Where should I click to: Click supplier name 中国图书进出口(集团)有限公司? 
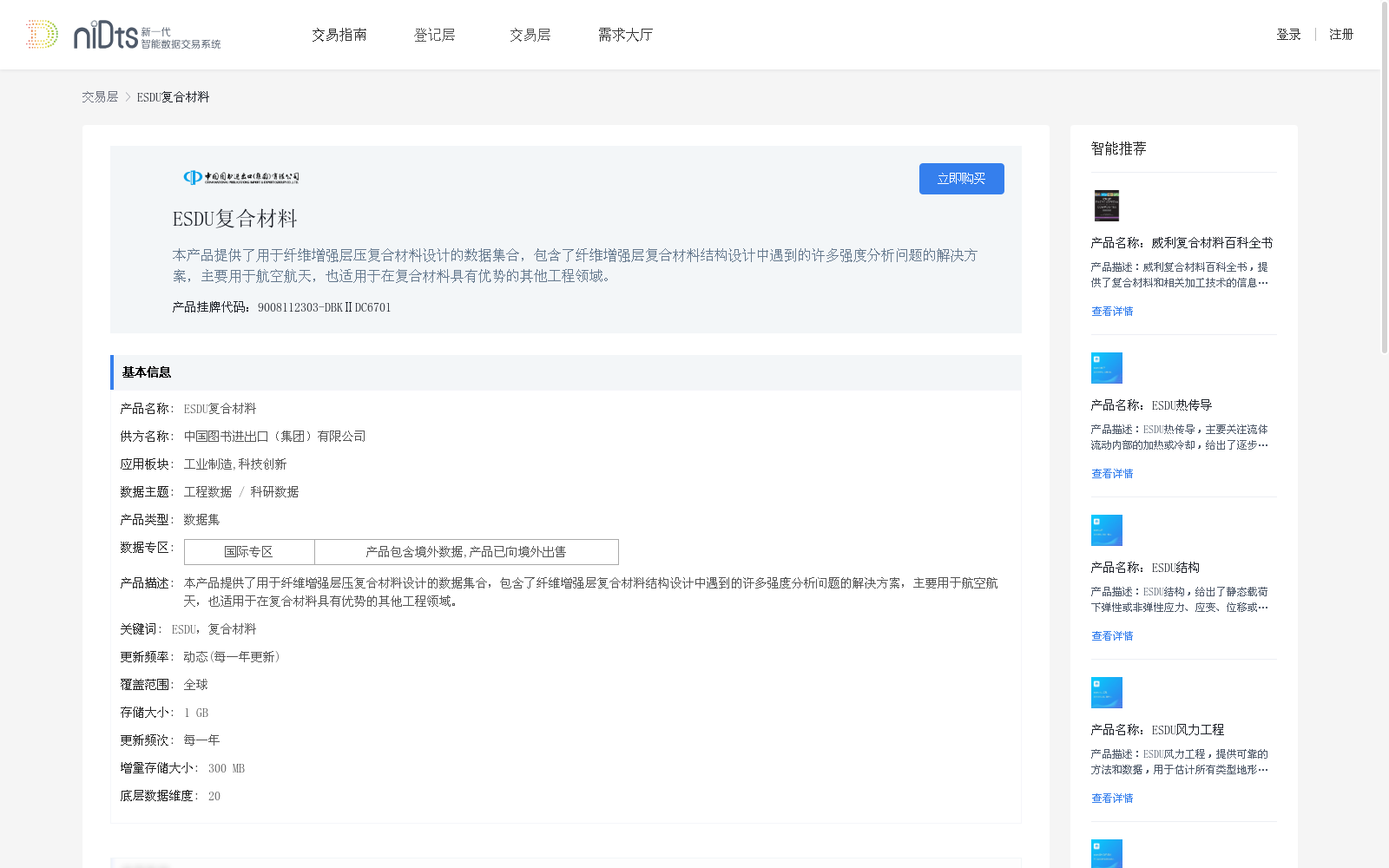pos(275,437)
